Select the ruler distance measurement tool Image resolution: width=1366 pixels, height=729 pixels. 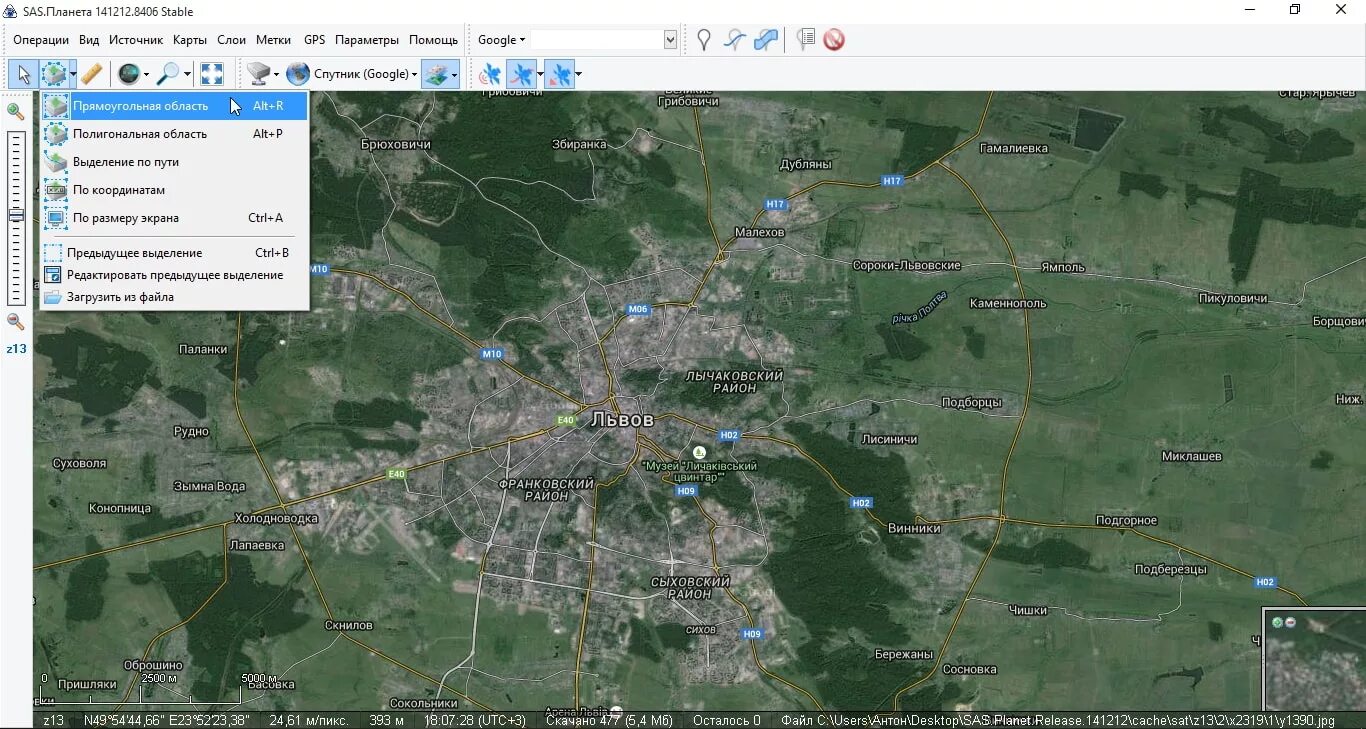92,74
